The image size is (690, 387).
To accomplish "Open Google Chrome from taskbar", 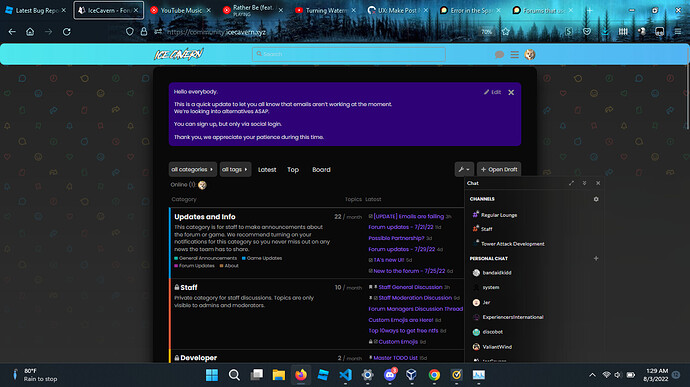I will tap(434, 375).
